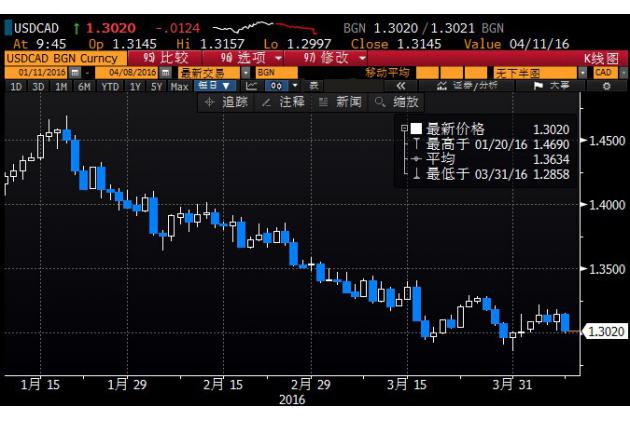Open the start date calendar picker
Image resolution: width=630 pixels, height=421 pixels.
pyautogui.click(x=75, y=73)
